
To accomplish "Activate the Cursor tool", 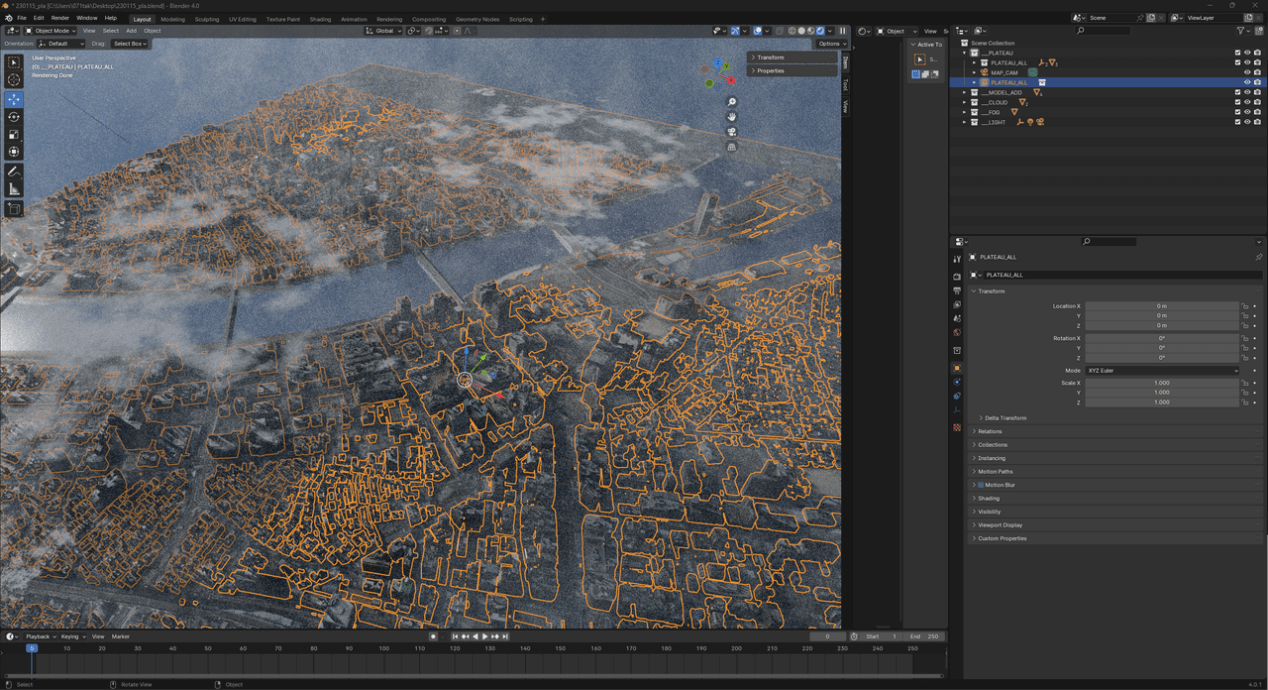I will [x=14, y=80].
